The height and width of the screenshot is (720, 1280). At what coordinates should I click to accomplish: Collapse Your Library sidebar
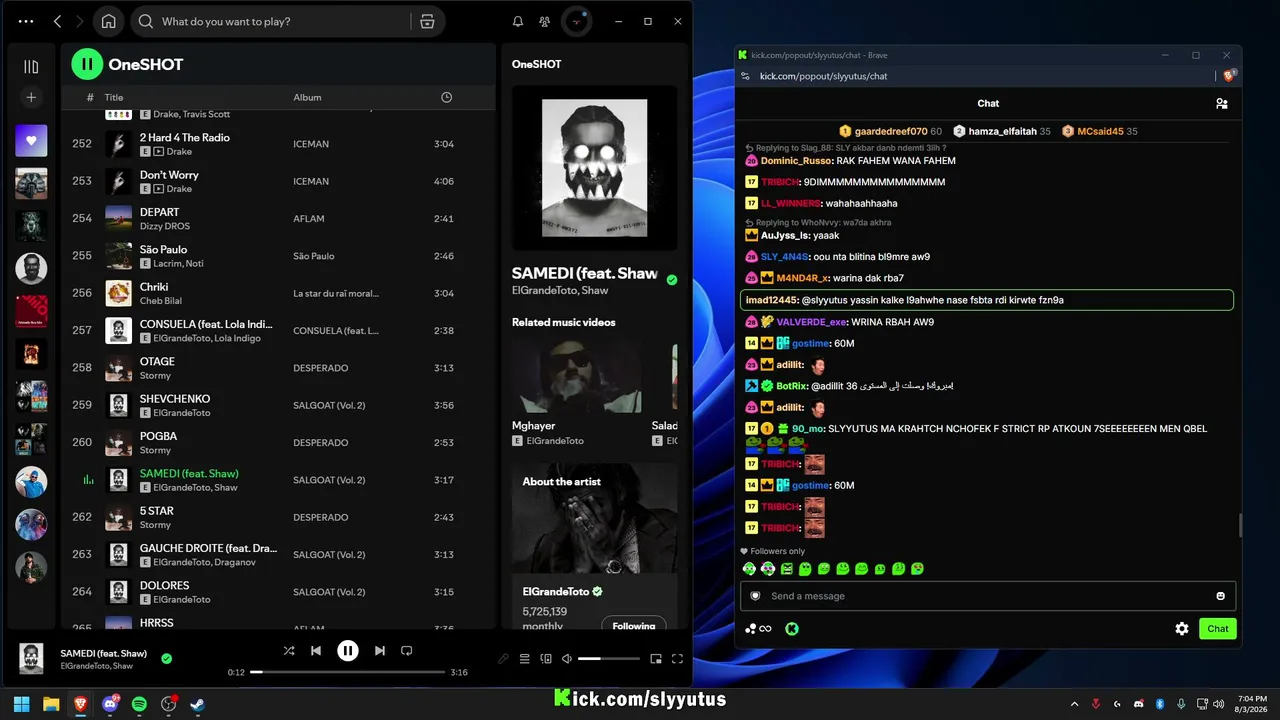point(31,66)
